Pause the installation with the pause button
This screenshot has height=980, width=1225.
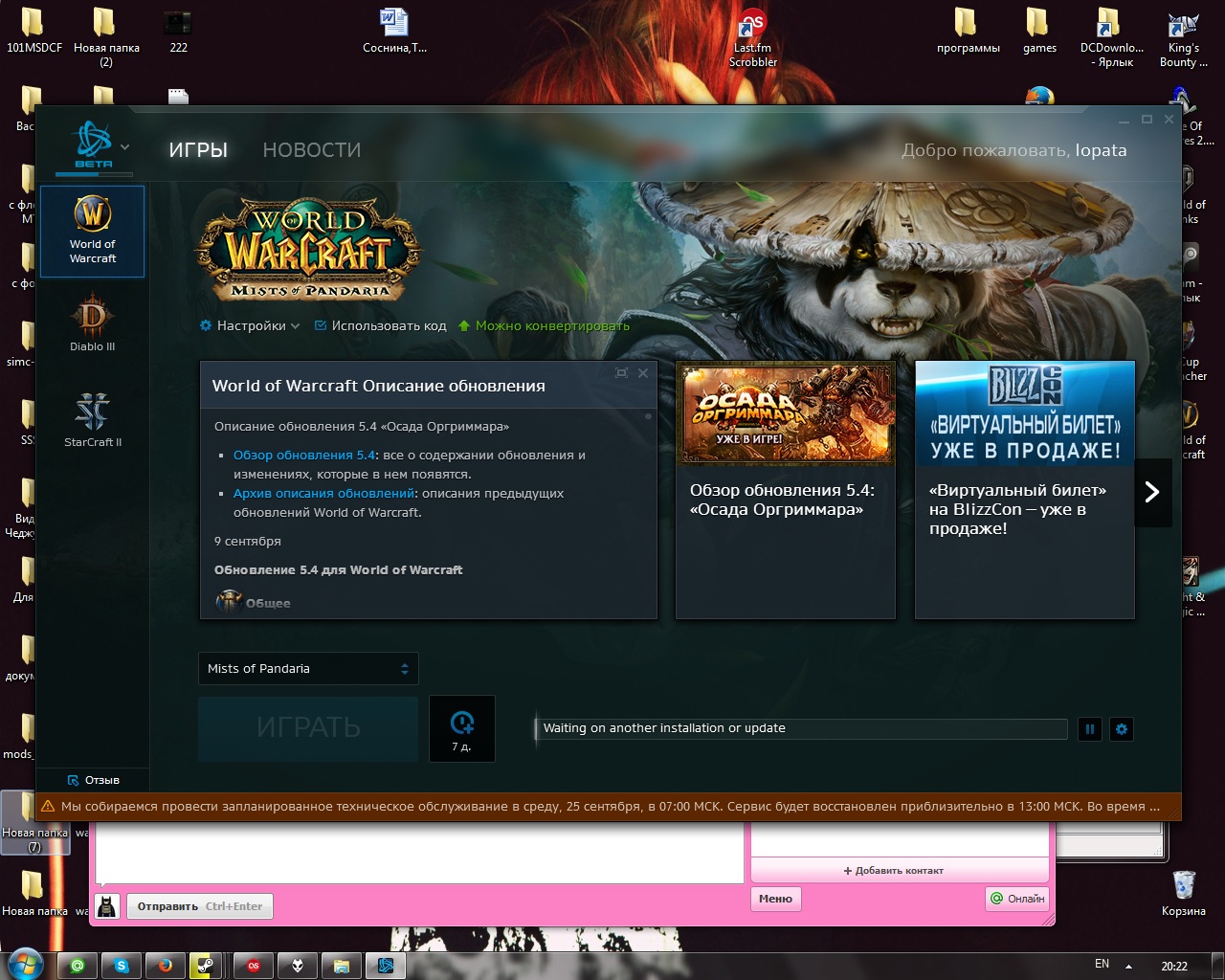tap(1090, 729)
